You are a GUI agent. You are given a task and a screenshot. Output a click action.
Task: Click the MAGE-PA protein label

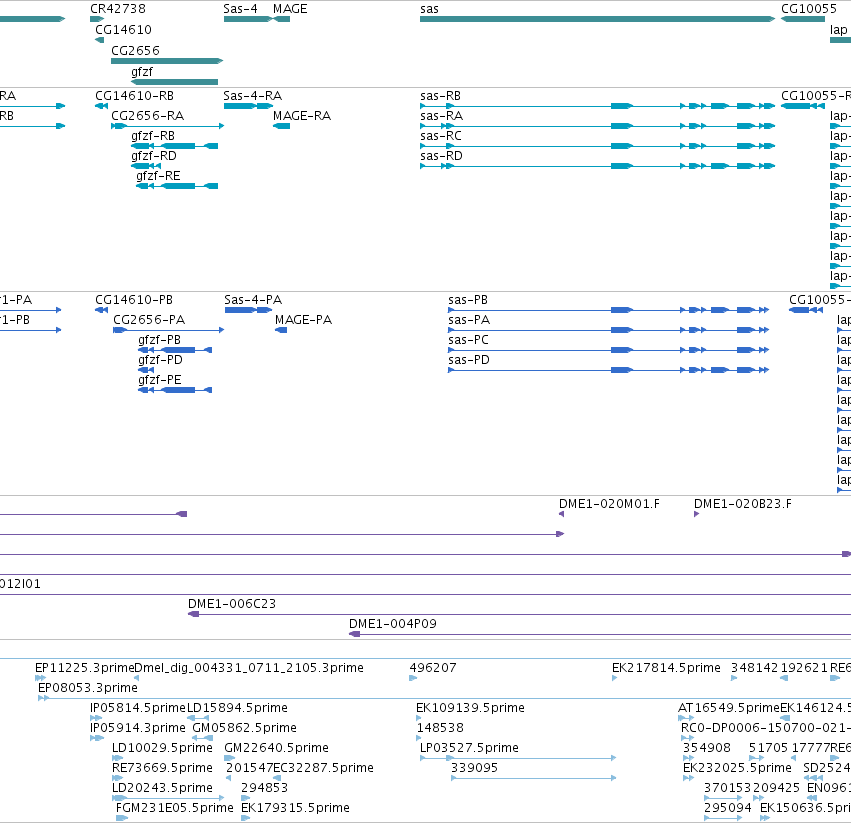(x=303, y=320)
